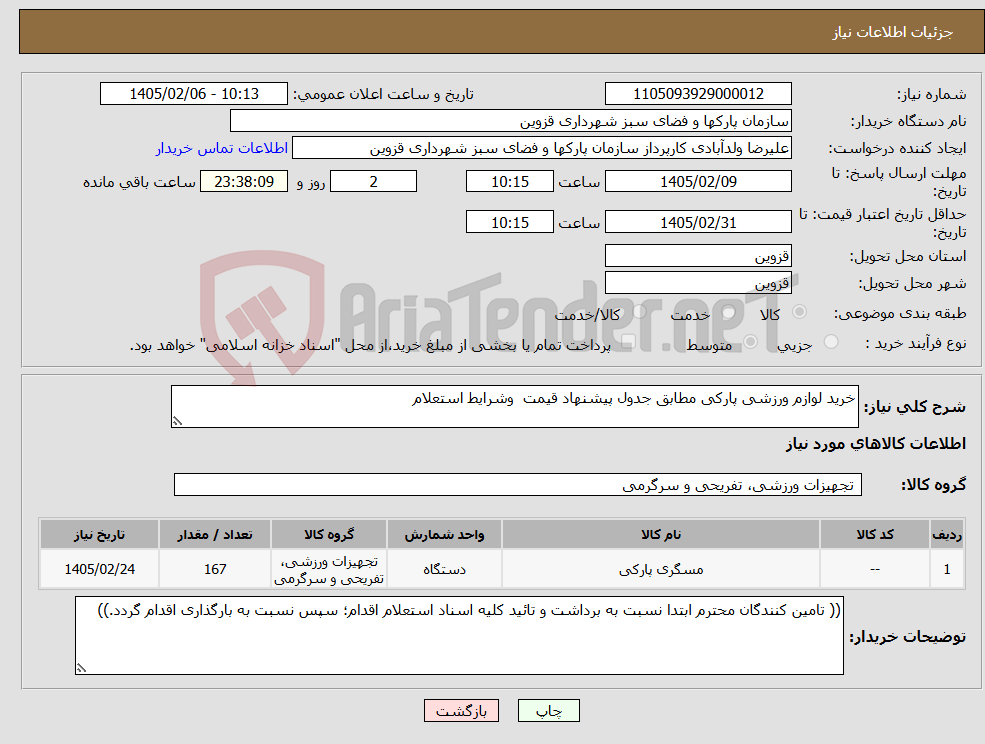Click the request creator field علیرضا ولدآبادی
The image size is (985, 744).
541,148
